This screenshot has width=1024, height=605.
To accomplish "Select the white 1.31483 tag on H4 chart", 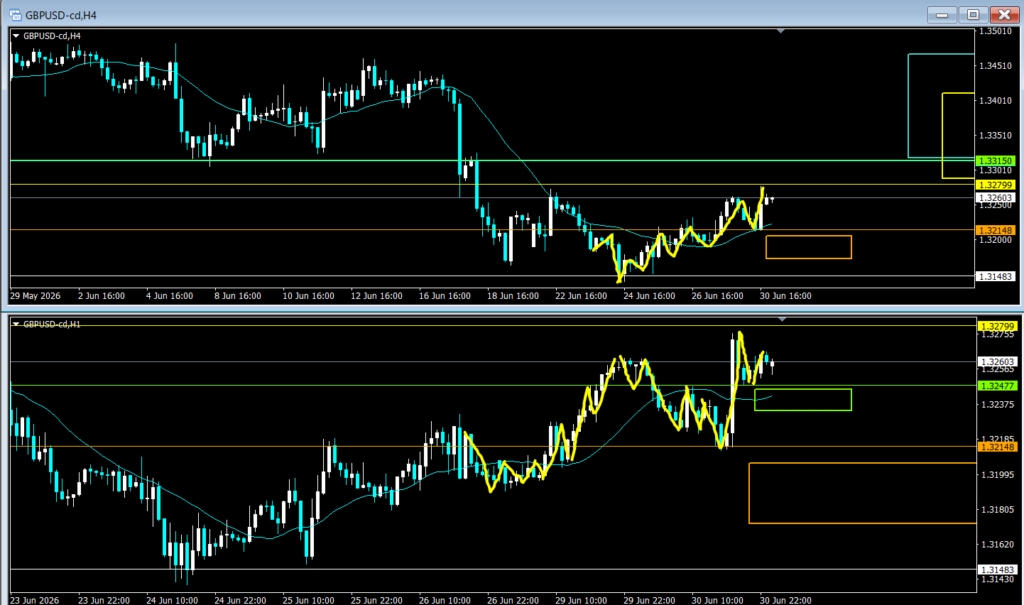I will click(995, 276).
